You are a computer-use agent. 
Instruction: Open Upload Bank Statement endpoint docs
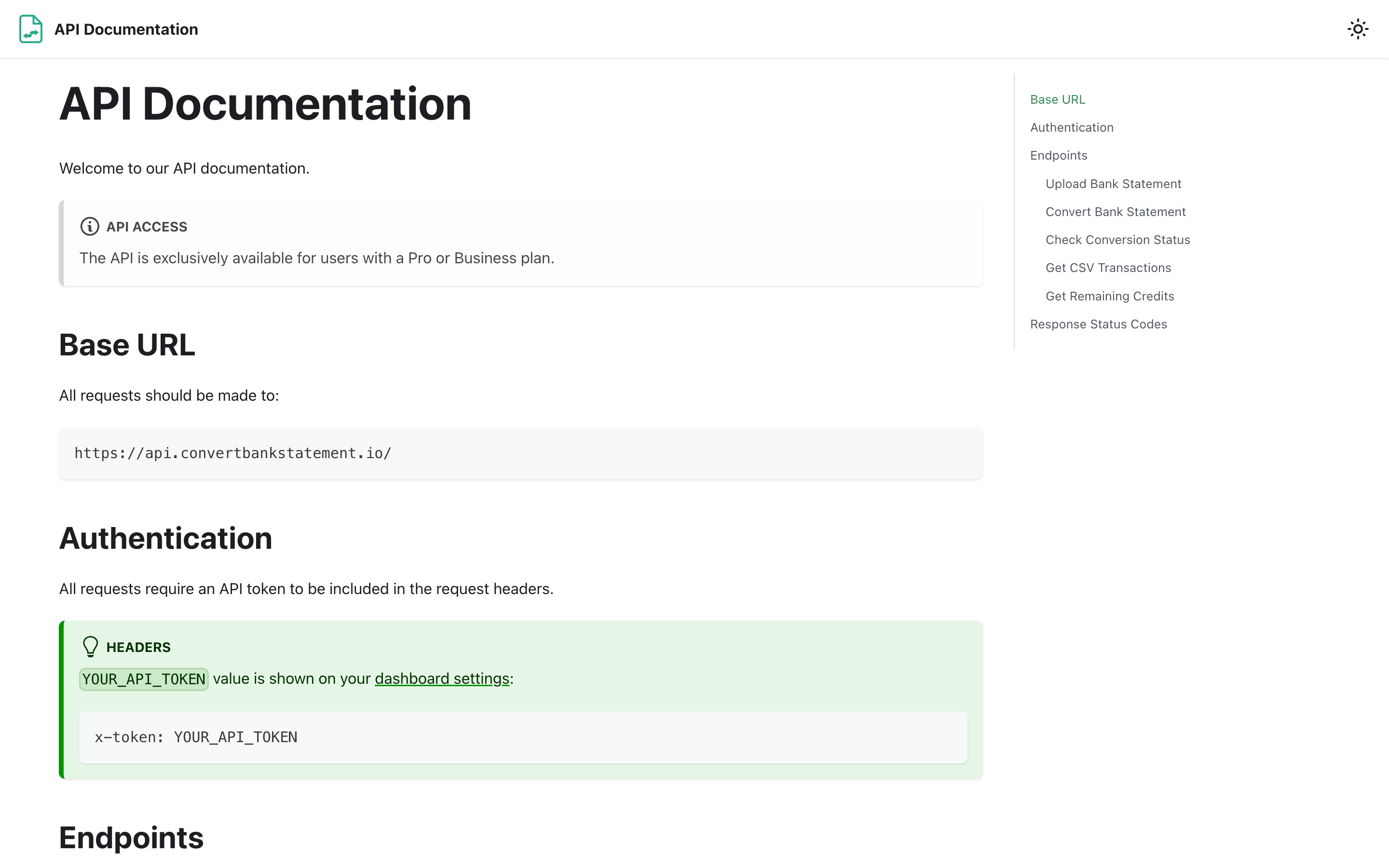[1113, 184]
